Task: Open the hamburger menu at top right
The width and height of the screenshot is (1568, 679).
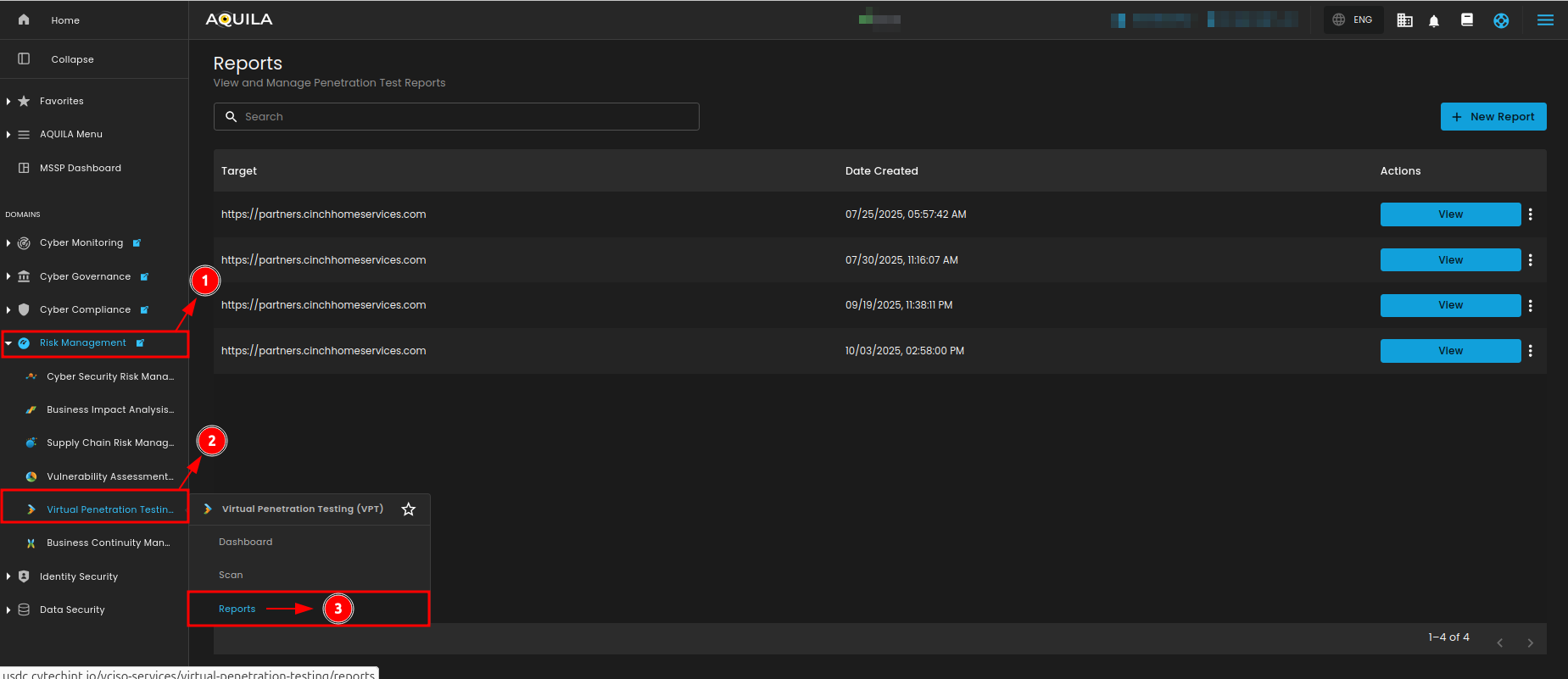Action: pos(1545,20)
